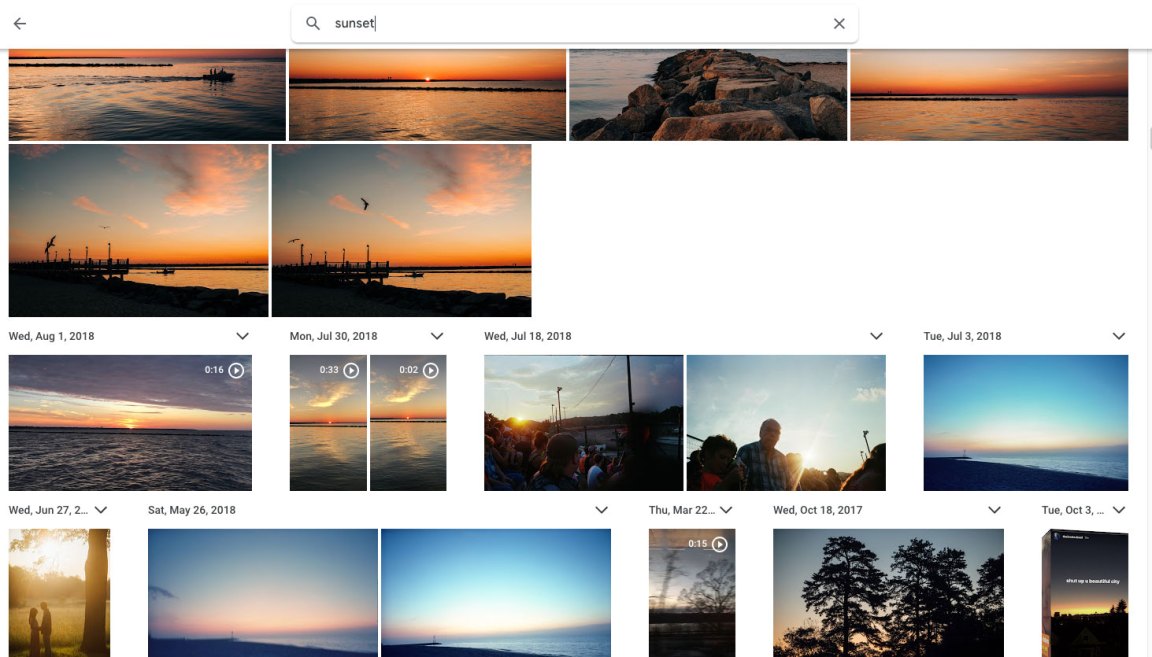Open the pine tree silhouettes photo
The height and width of the screenshot is (657, 1152).
click(888, 592)
